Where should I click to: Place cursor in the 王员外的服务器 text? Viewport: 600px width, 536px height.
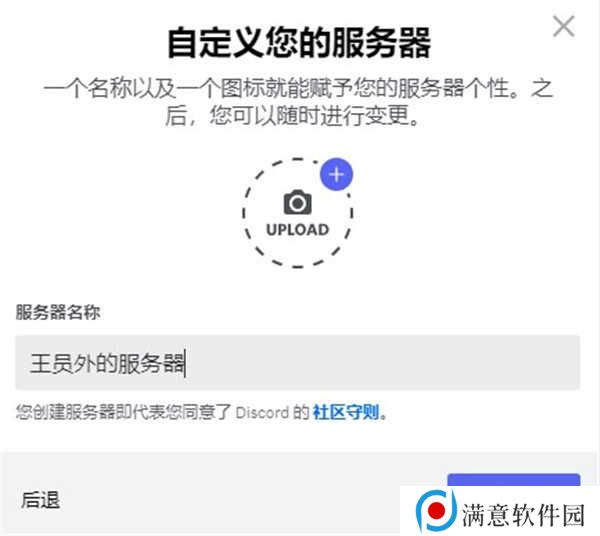pos(107,363)
